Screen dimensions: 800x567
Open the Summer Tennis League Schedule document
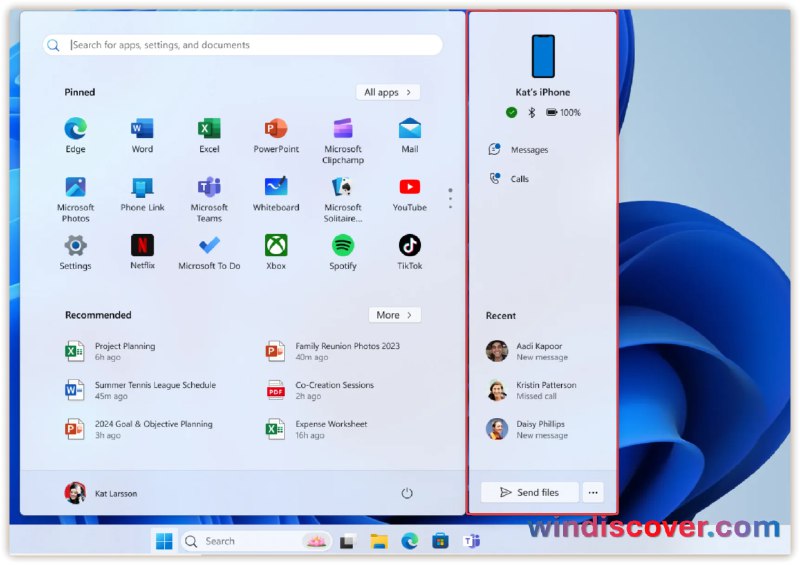(x=140, y=390)
